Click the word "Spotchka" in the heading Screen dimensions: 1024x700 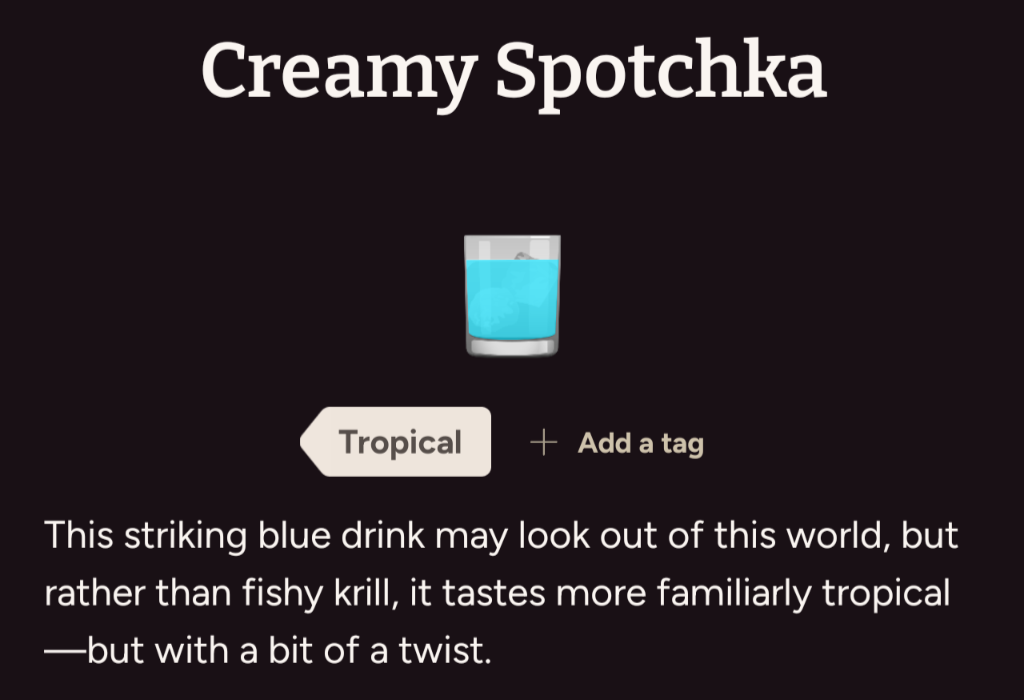click(661, 70)
